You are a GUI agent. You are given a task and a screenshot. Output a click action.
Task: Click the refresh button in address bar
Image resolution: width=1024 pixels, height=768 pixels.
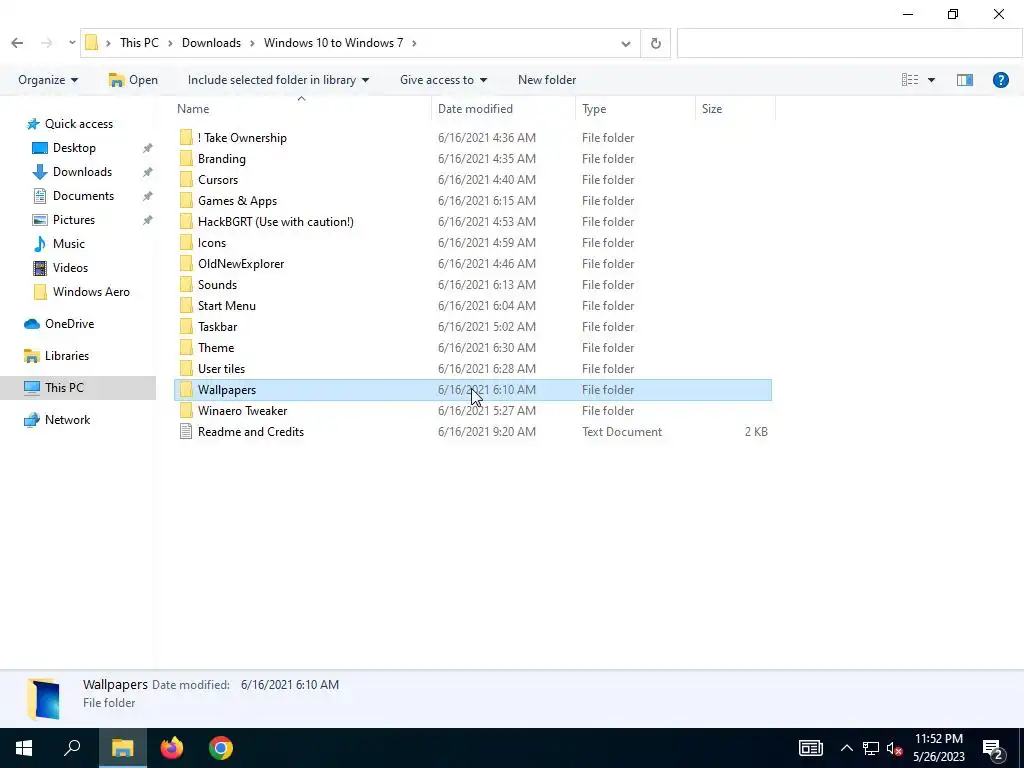coord(656,43)
